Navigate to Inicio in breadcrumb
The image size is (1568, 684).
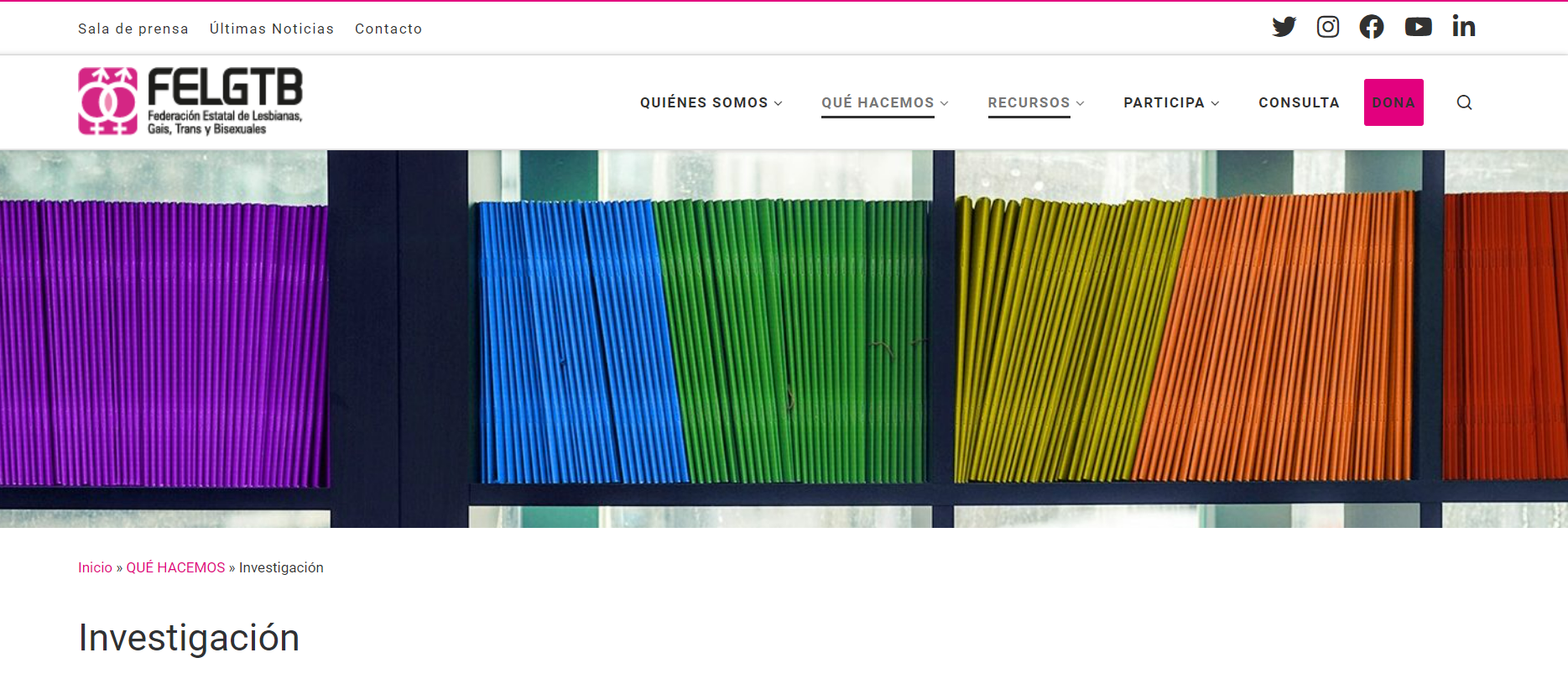tap(95, 567)
